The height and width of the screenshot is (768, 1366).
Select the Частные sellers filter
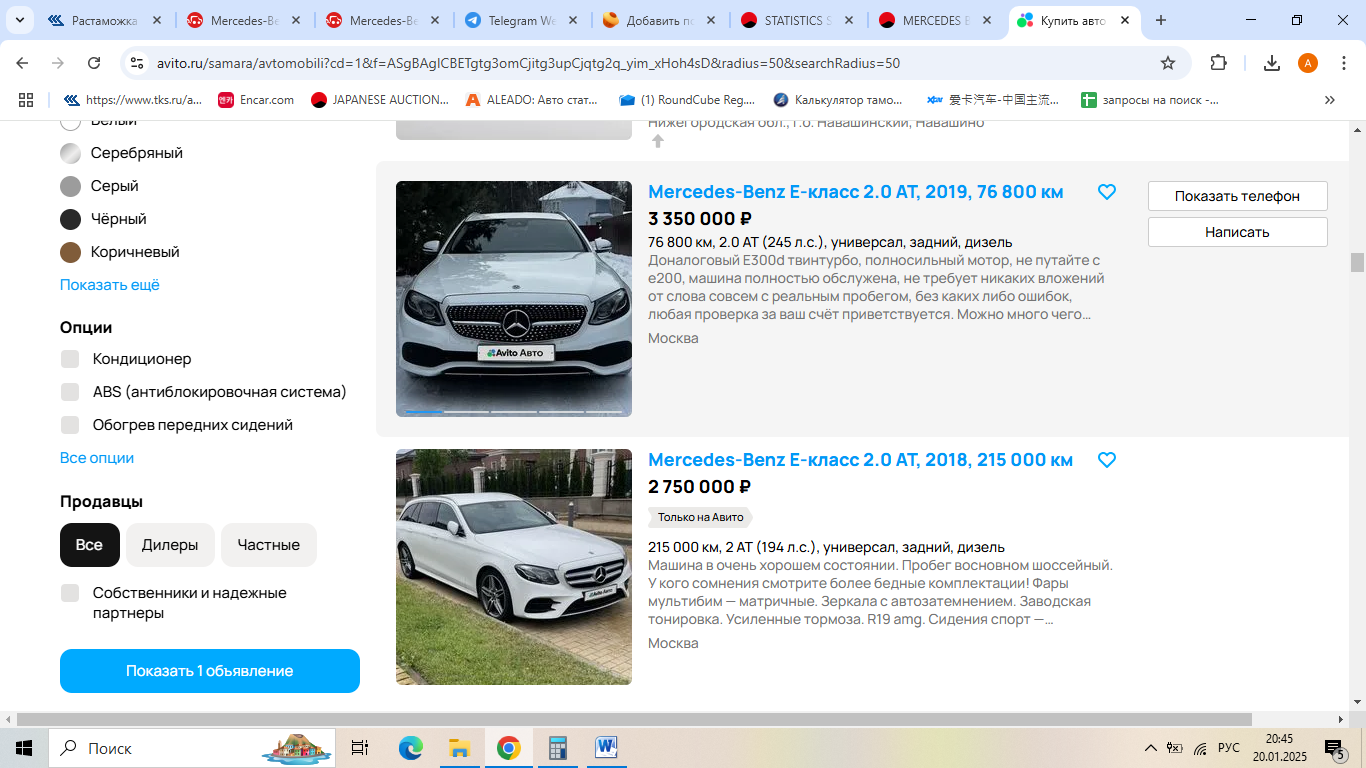[269, 545]
